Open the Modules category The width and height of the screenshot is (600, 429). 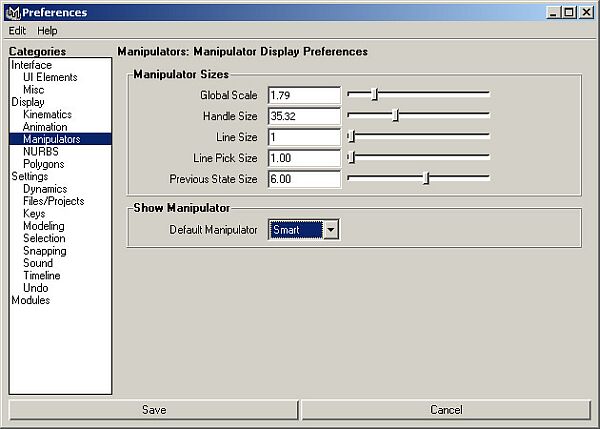click(x=30, y=300)
